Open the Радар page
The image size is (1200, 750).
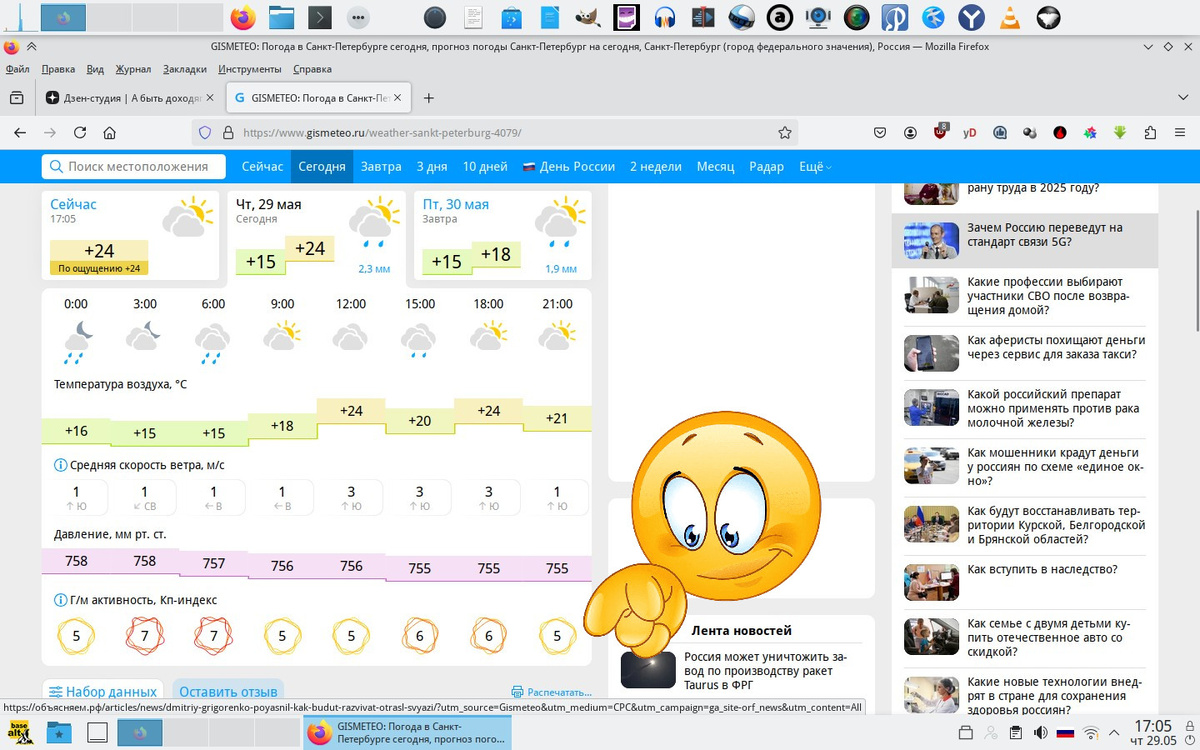pyautogui.click(x=767, y=167)
